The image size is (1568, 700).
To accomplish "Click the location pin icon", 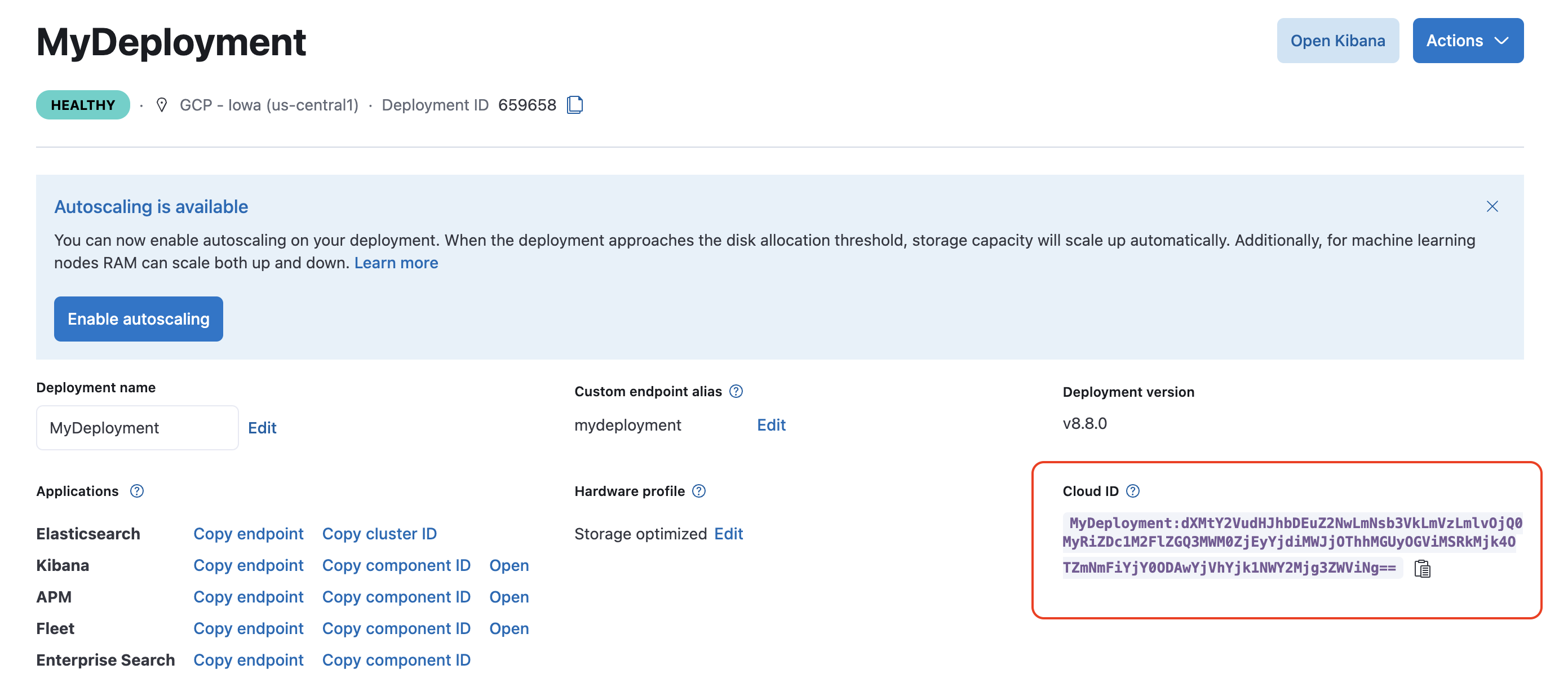I will pos(161,105).
